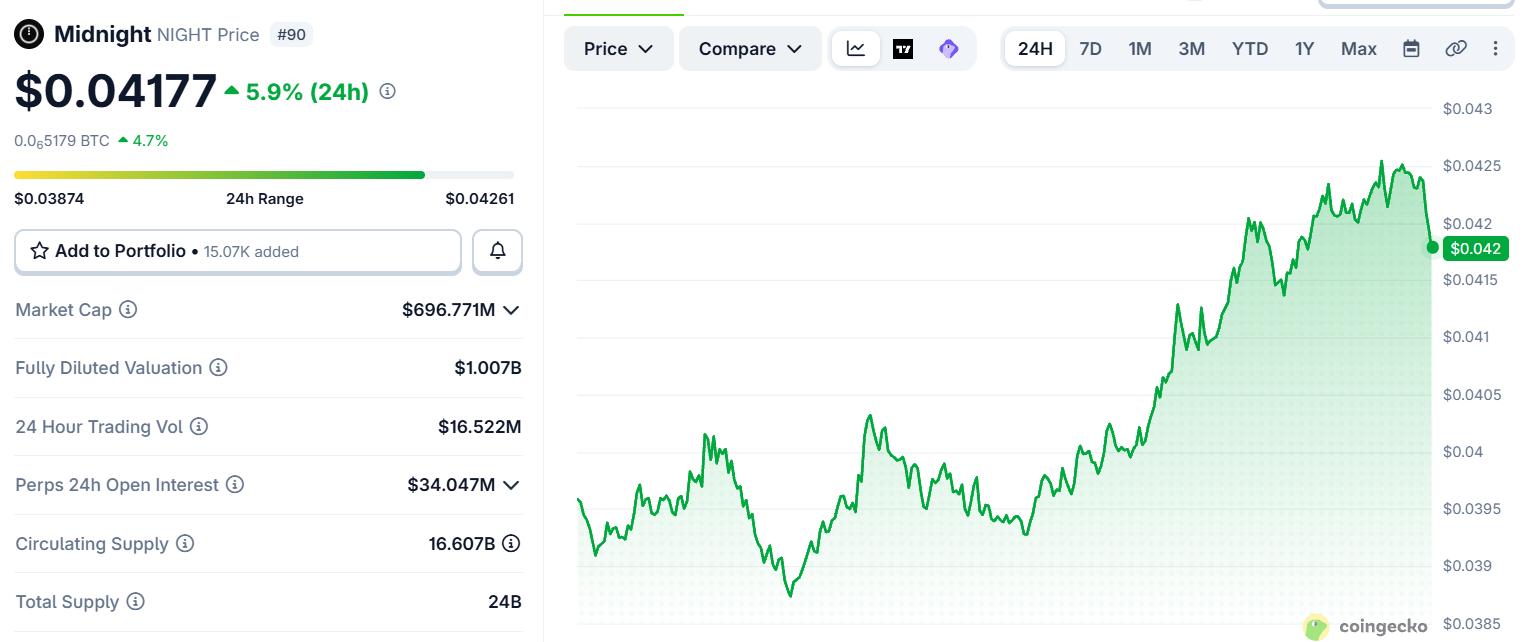Select the 7D time range tab

point(1090,49)
